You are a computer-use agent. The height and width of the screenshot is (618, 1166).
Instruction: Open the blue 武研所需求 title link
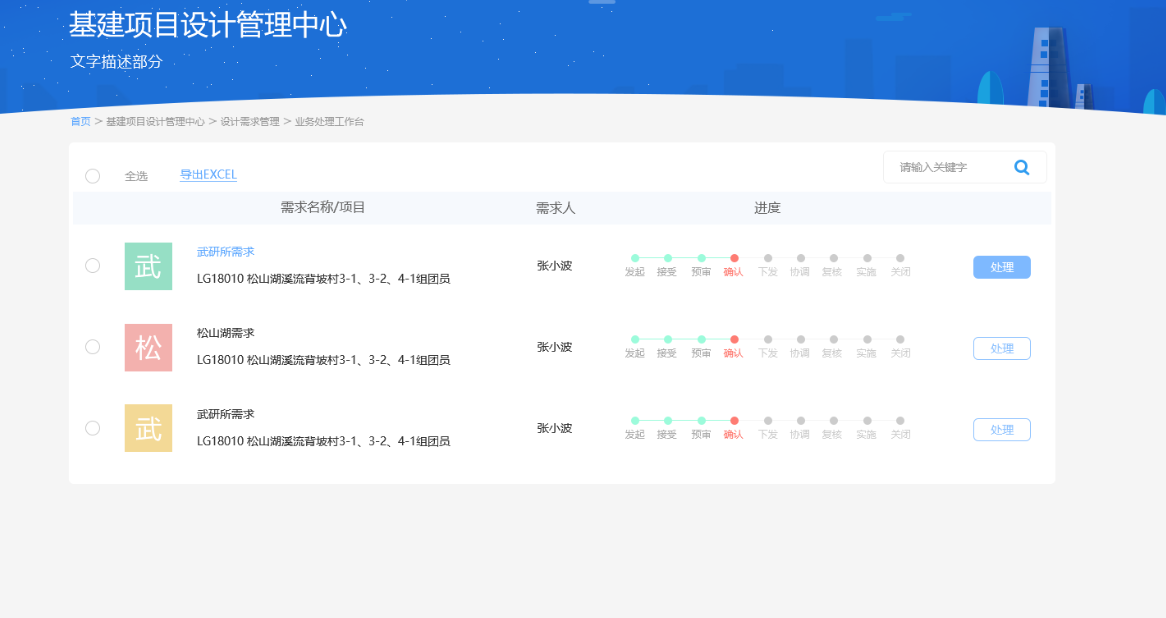click(x=225, y=252)
